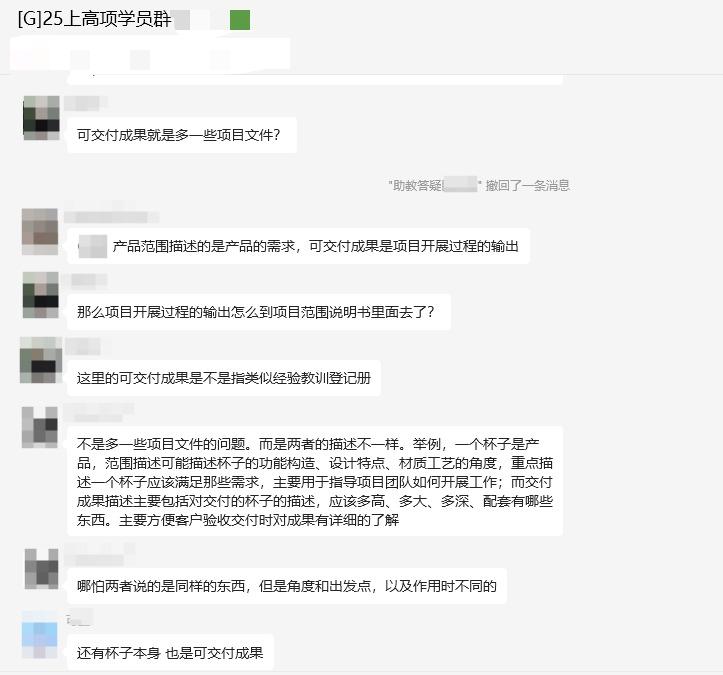Click avatar of the 产品范围描述 message sender
The height and width of the screenshot is (675, 723).
(40, 231)
